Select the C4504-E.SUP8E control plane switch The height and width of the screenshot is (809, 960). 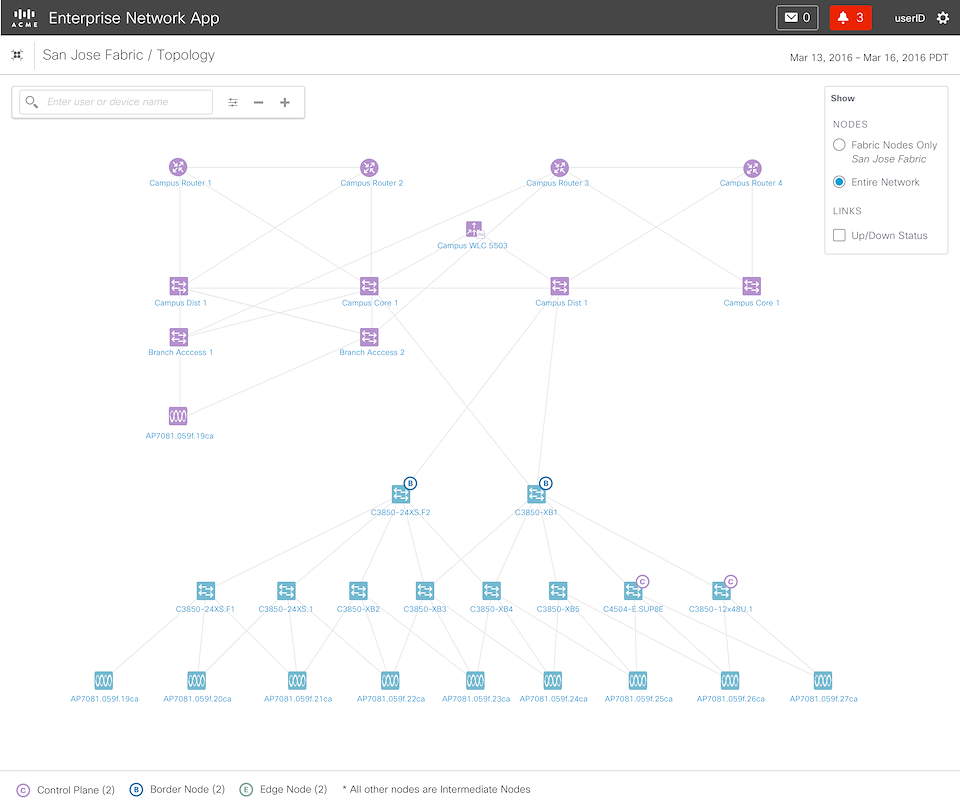pyautogui.click(x=632, y=591)
